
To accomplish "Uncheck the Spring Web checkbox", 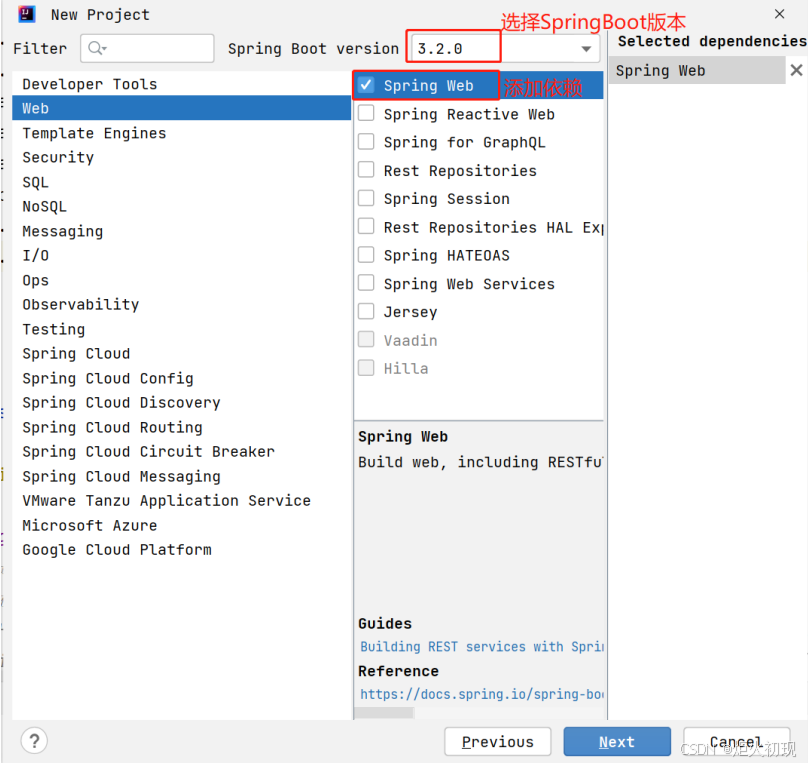I will pos(366,85).
